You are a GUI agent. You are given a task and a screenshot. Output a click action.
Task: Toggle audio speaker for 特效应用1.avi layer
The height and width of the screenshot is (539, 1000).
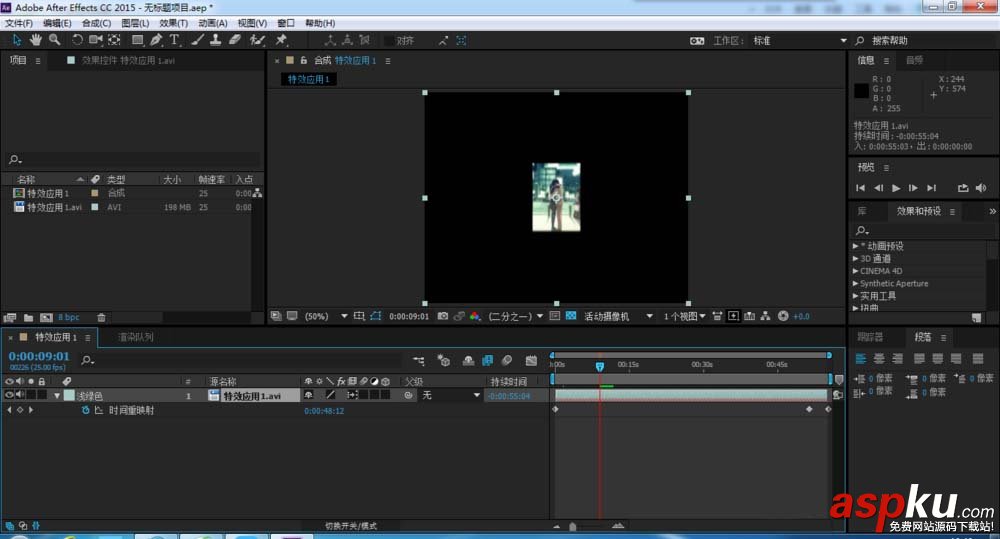pyautogui.click(x=20, y=395)
